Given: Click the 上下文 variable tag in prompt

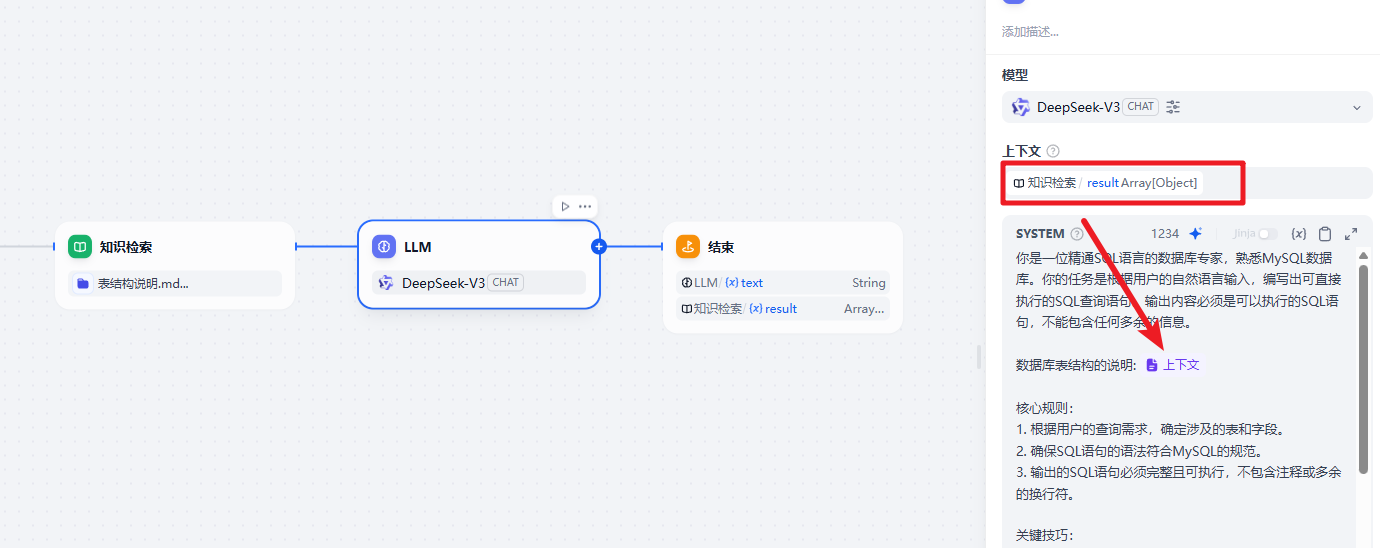Looking at the screenshot, I should [x=1172, y=365].
